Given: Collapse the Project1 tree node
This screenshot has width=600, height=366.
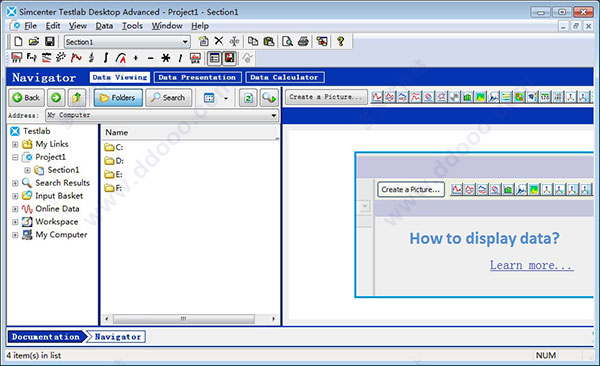Looking at the screenshot, I should (x=15, y=157).
